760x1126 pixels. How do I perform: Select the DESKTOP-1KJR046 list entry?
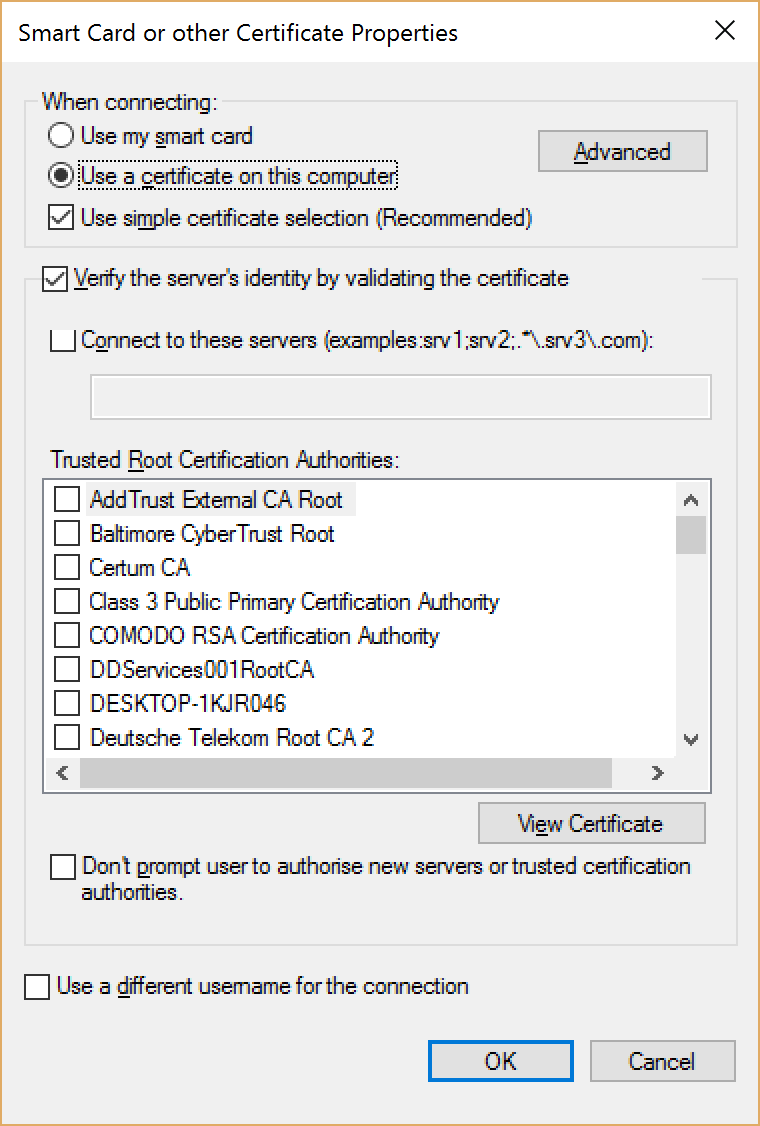[x=188, y=704]
